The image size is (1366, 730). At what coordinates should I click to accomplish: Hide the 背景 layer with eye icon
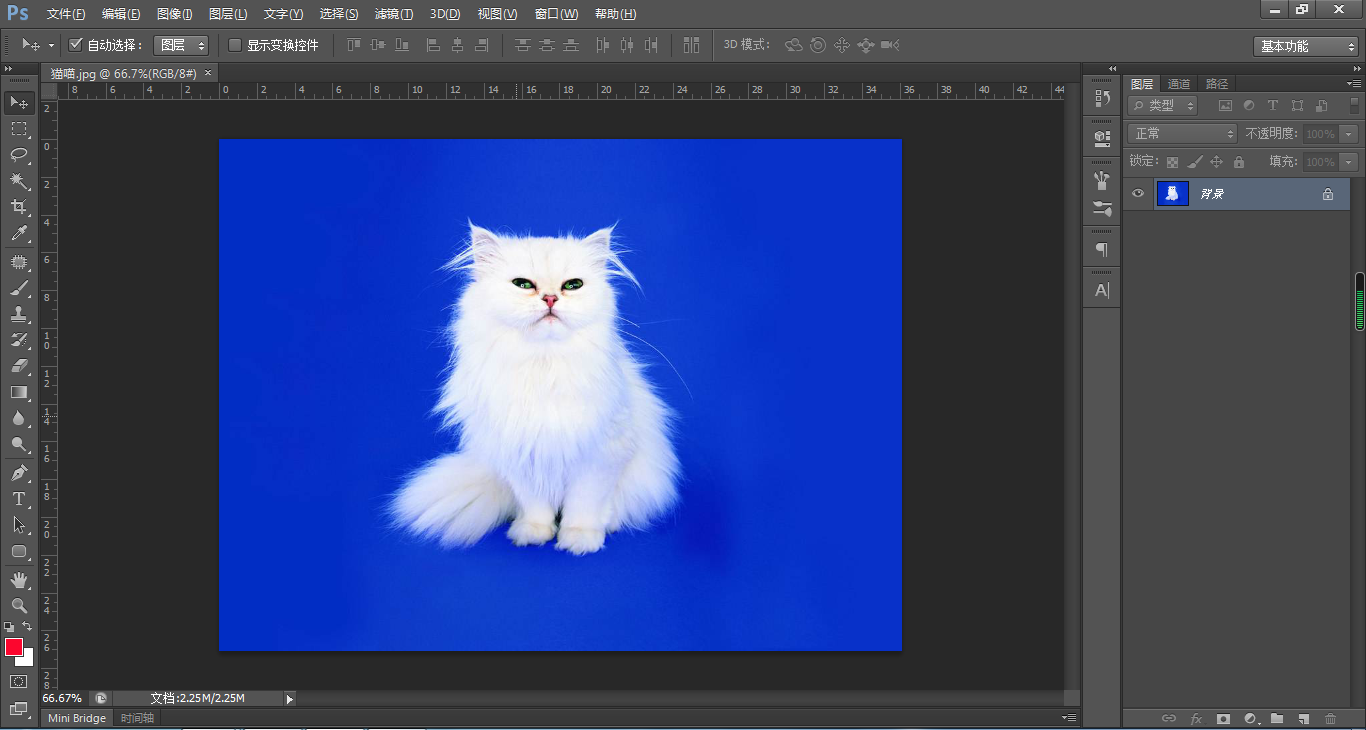(1138, 194)
